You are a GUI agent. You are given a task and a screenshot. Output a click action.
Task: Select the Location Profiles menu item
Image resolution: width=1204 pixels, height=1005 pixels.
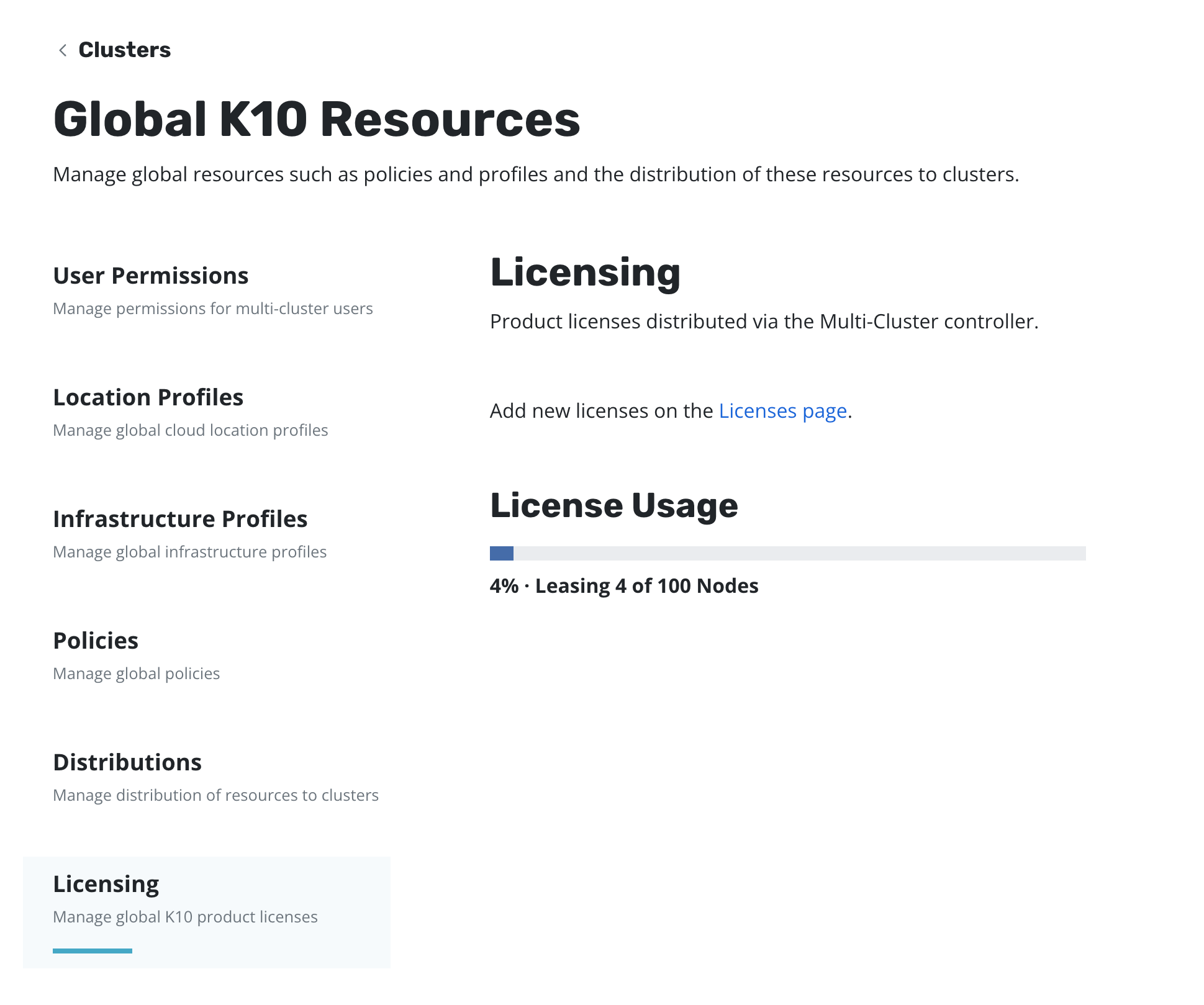point(148,397)
